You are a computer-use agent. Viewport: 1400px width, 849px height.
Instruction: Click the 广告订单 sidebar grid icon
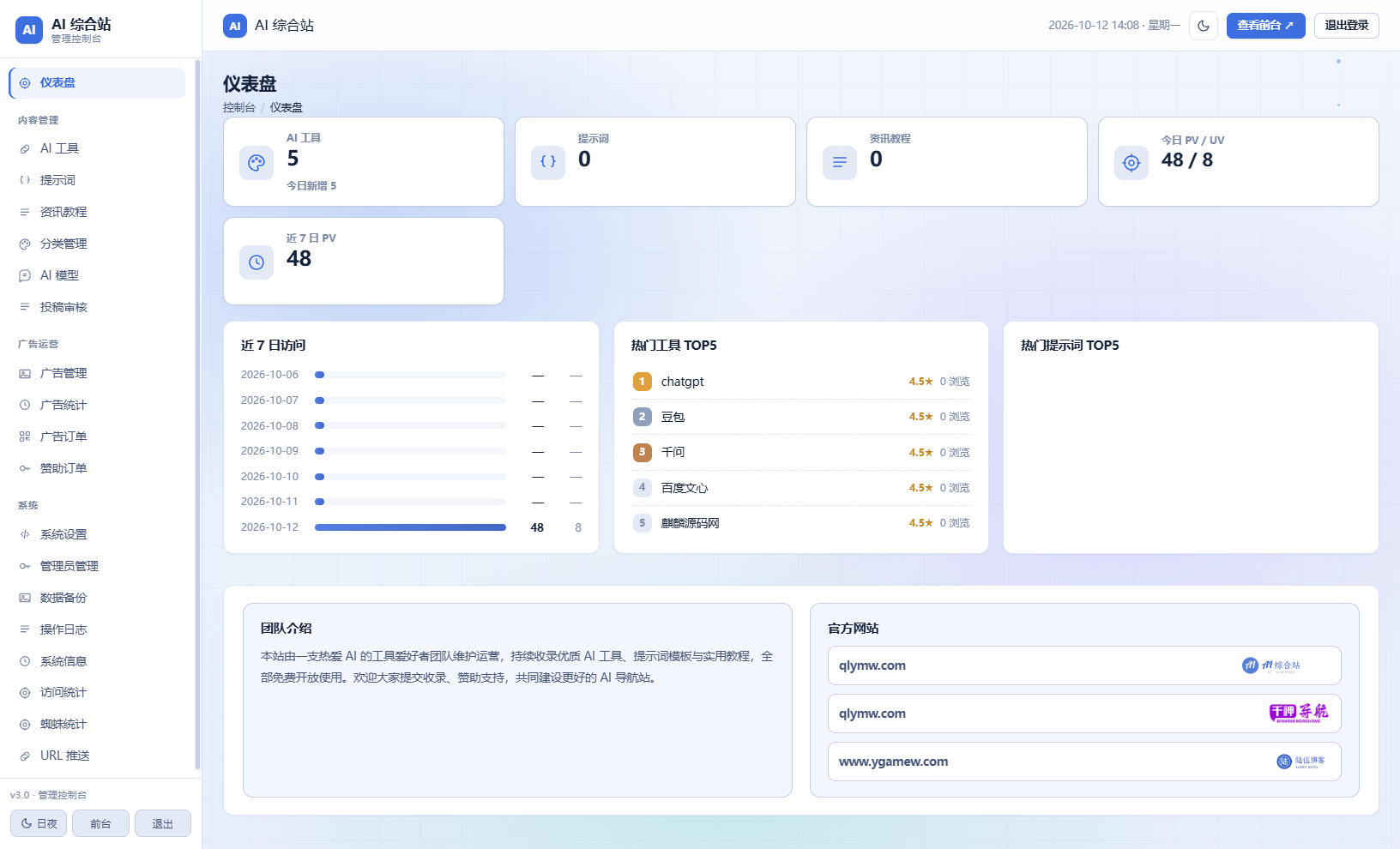pyautogui.click(x=25, y=437)
